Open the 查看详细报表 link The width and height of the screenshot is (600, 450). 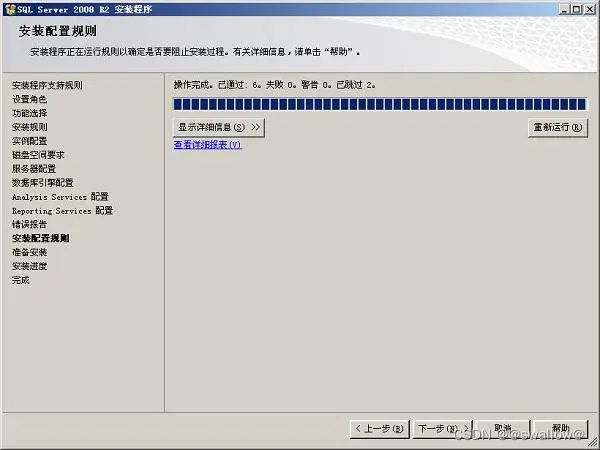207,145
